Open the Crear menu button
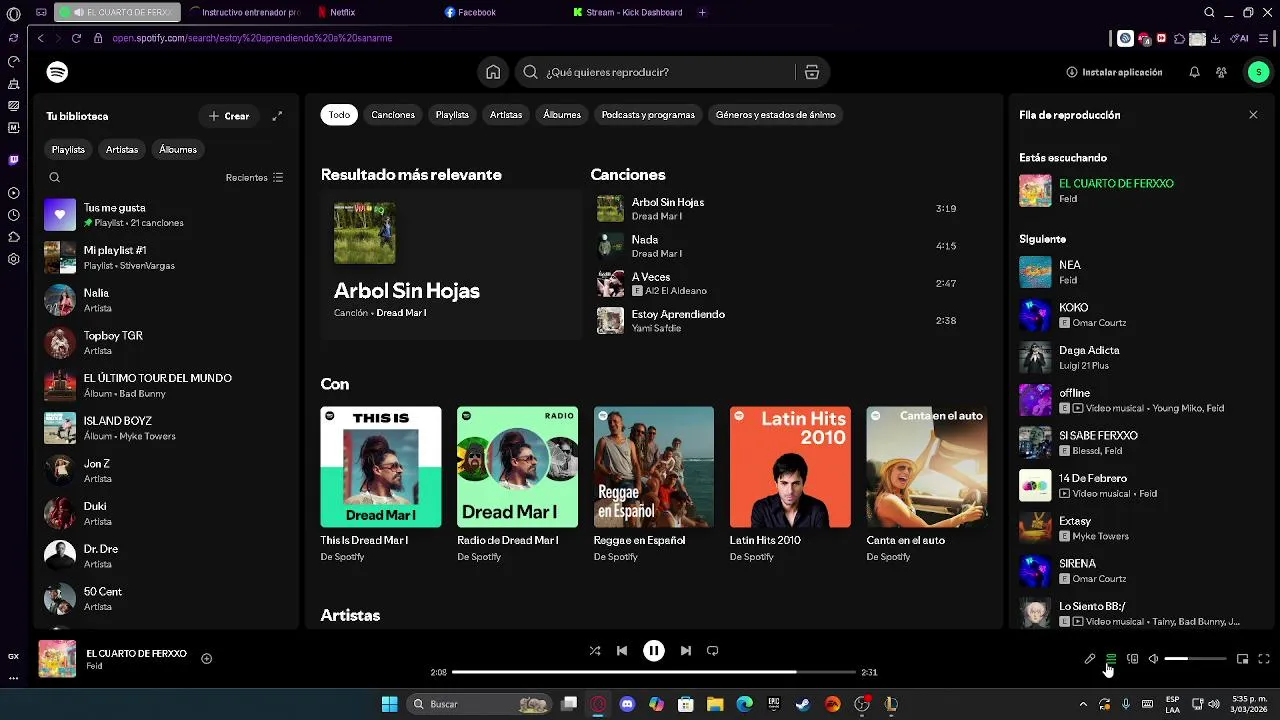 pyautogui.click(x=229, y=116)
